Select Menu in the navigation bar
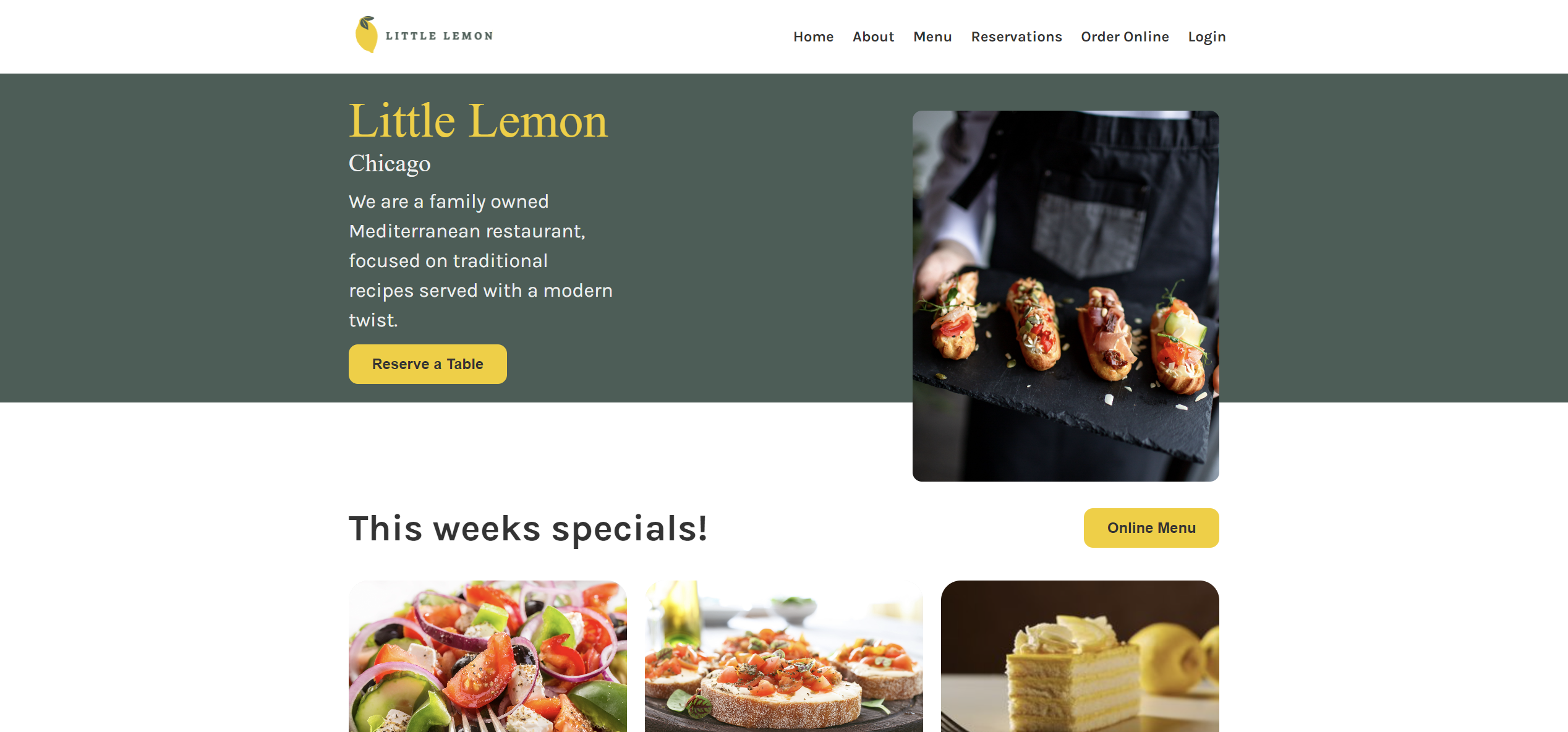The width and height of the screenshot is (1568, 732). coord(932,36)
